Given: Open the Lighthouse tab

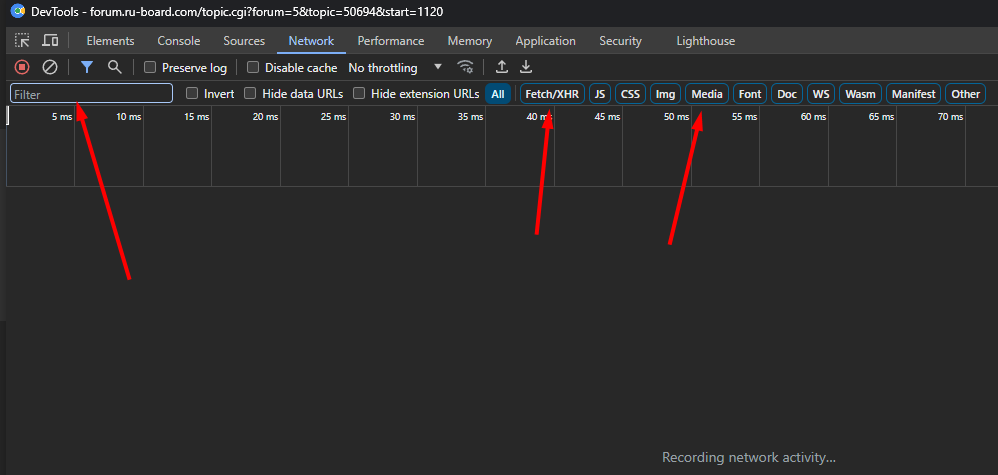Looking at the screenshot, I should 706,41.
